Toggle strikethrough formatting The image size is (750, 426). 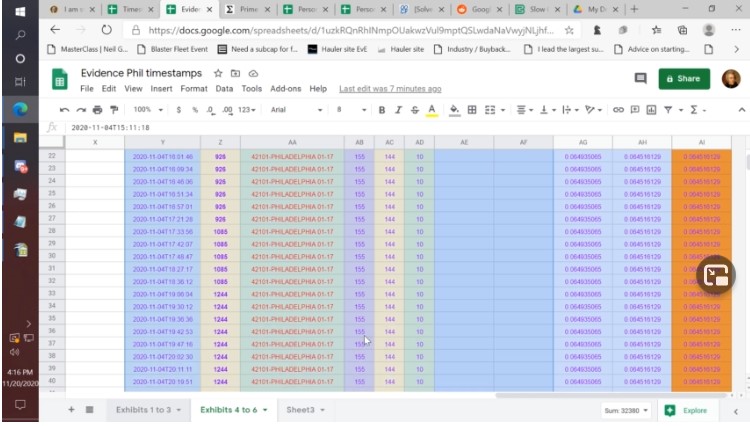415,110
